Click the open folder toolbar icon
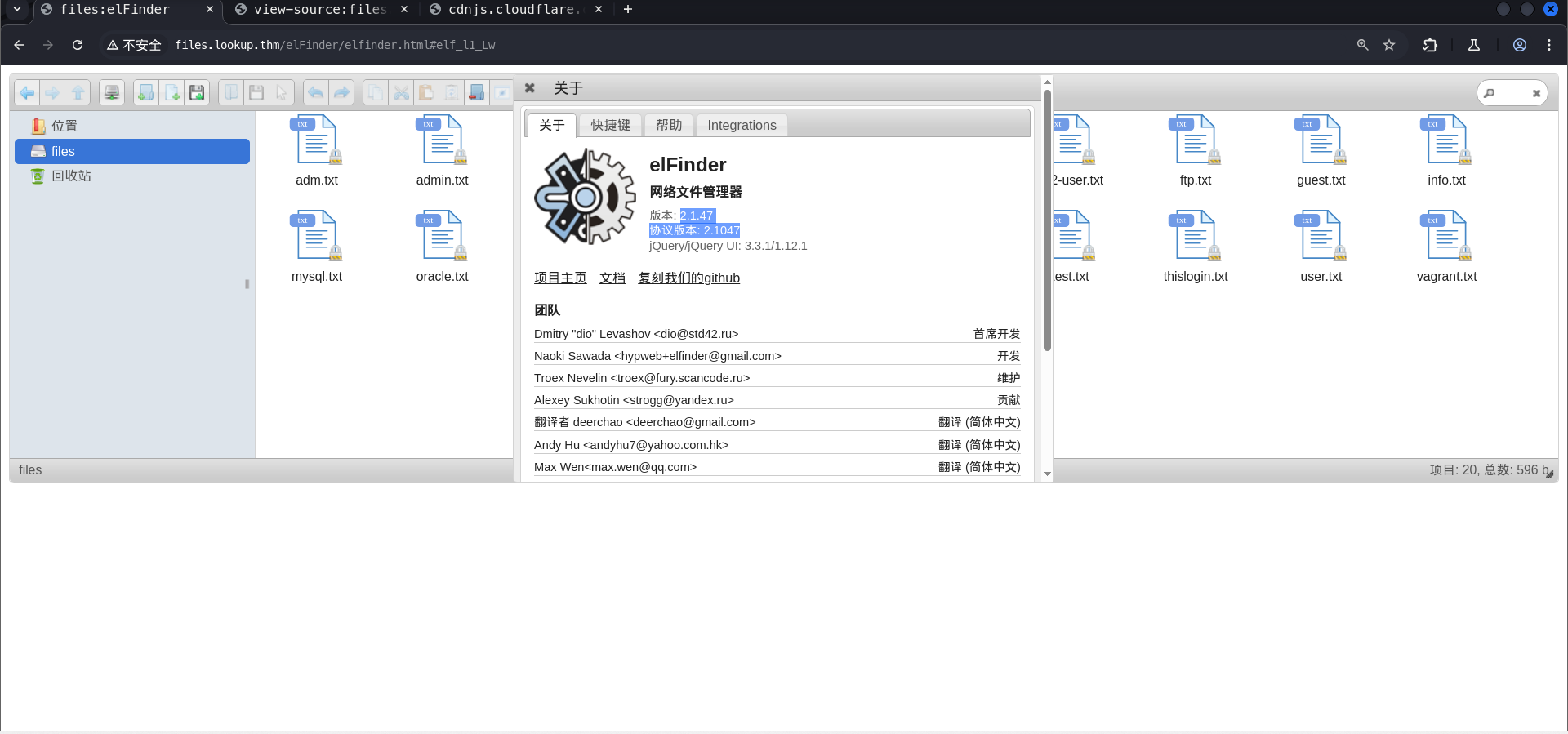The image size is (1568, 734). click(x=231, y=93)
